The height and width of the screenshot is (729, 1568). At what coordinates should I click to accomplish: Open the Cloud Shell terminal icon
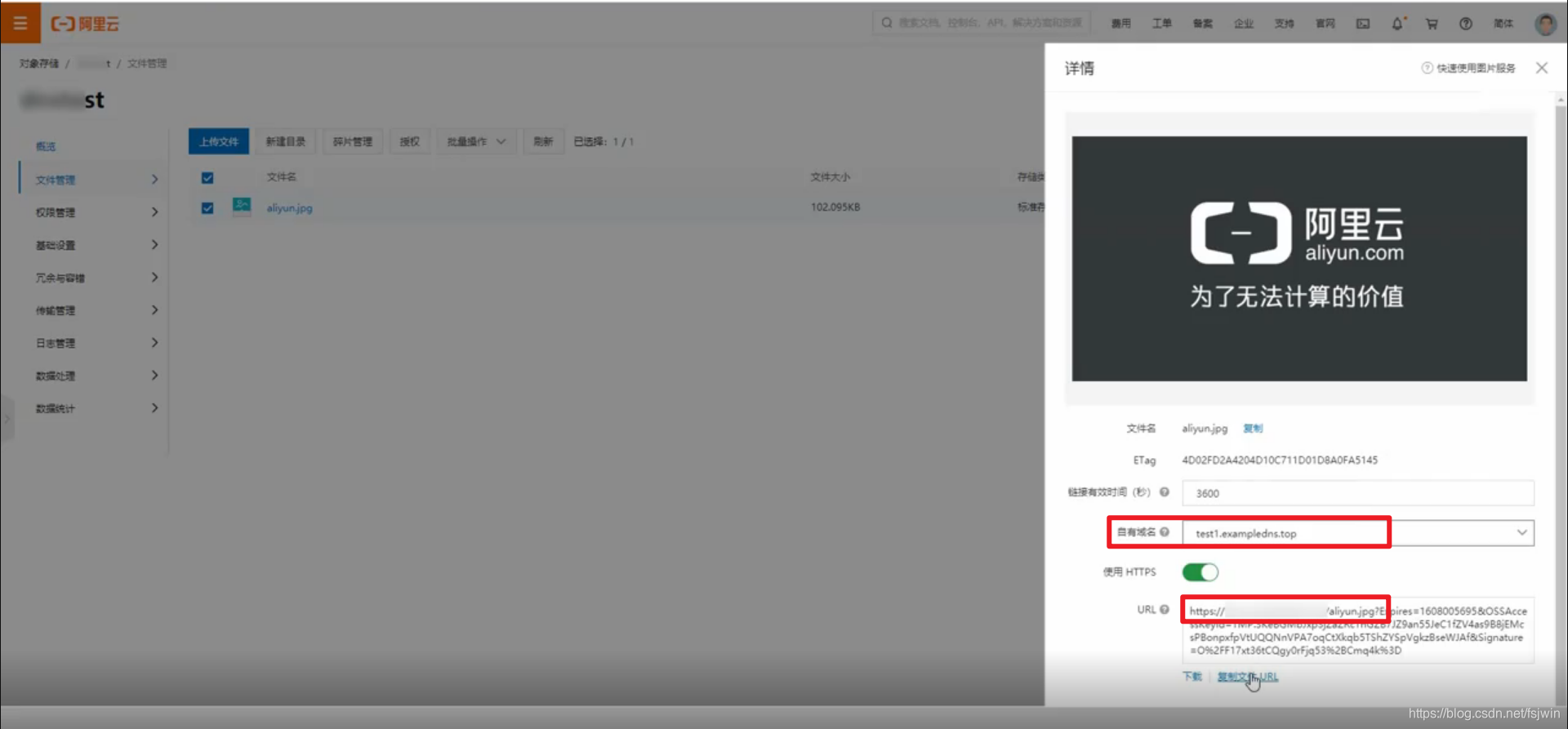coord(1363,24)
